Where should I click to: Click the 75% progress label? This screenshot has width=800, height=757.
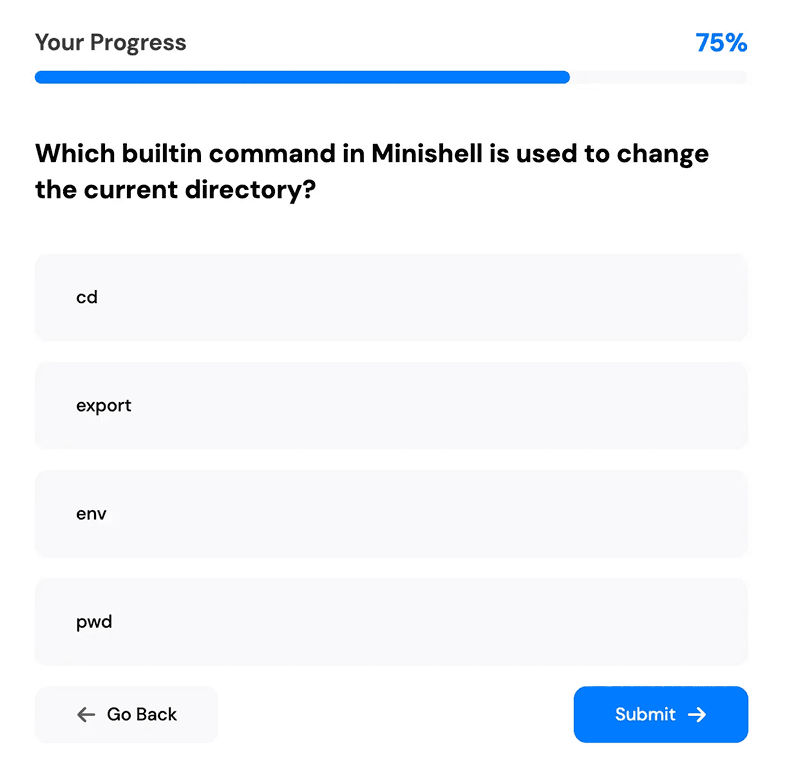(722, 42)
